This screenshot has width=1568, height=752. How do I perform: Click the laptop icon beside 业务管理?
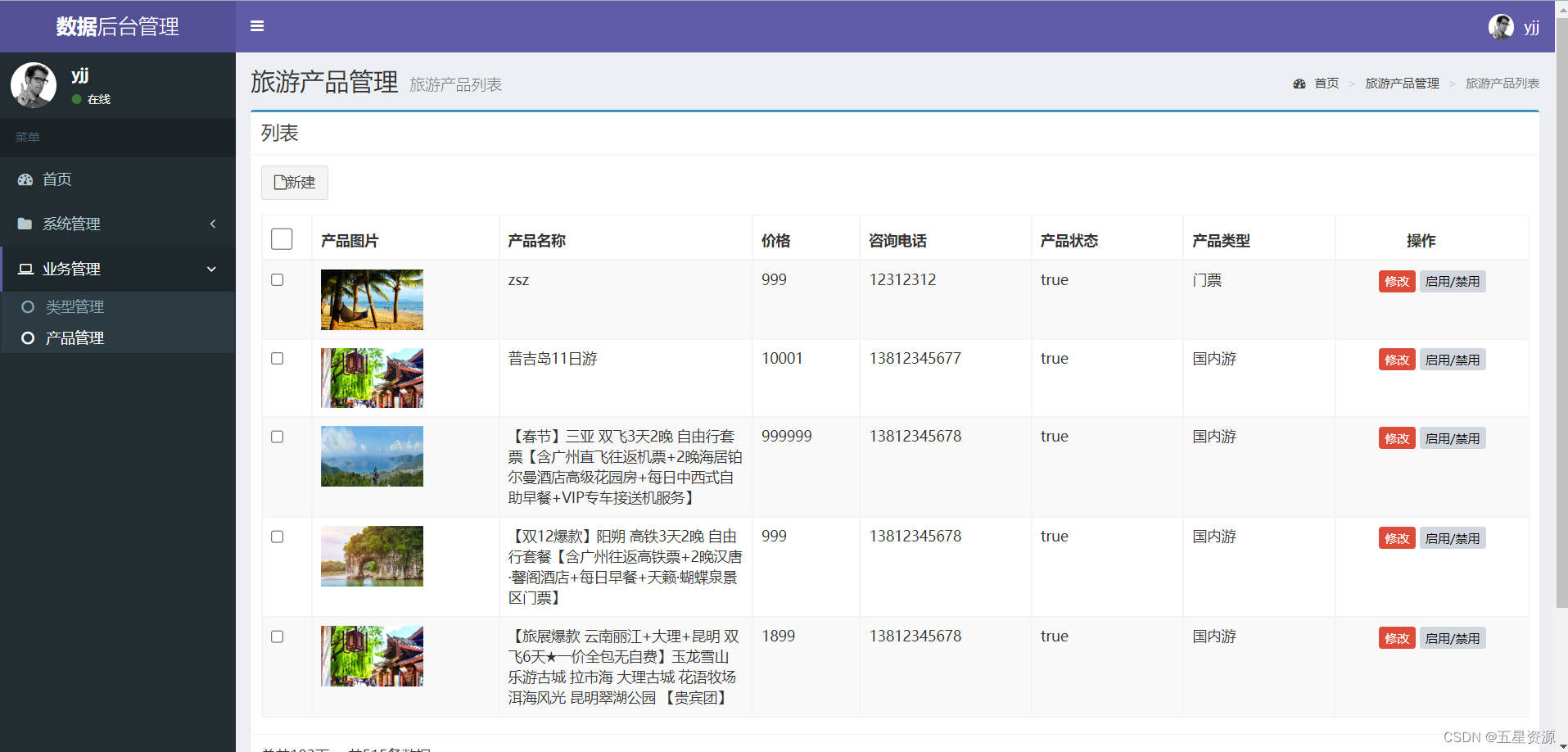point(25,269)
